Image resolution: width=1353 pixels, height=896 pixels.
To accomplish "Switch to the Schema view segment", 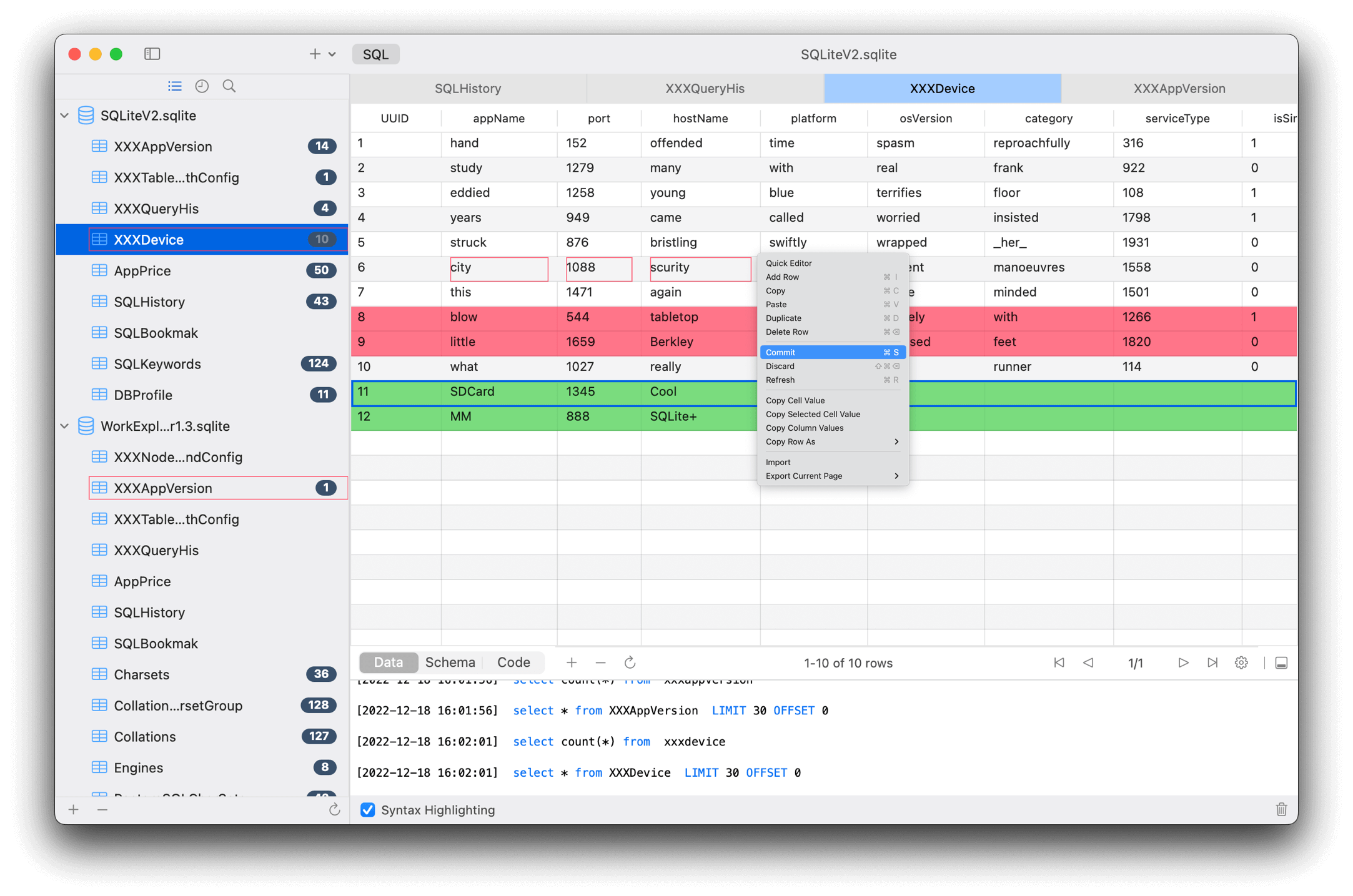I will coord(450,662).
